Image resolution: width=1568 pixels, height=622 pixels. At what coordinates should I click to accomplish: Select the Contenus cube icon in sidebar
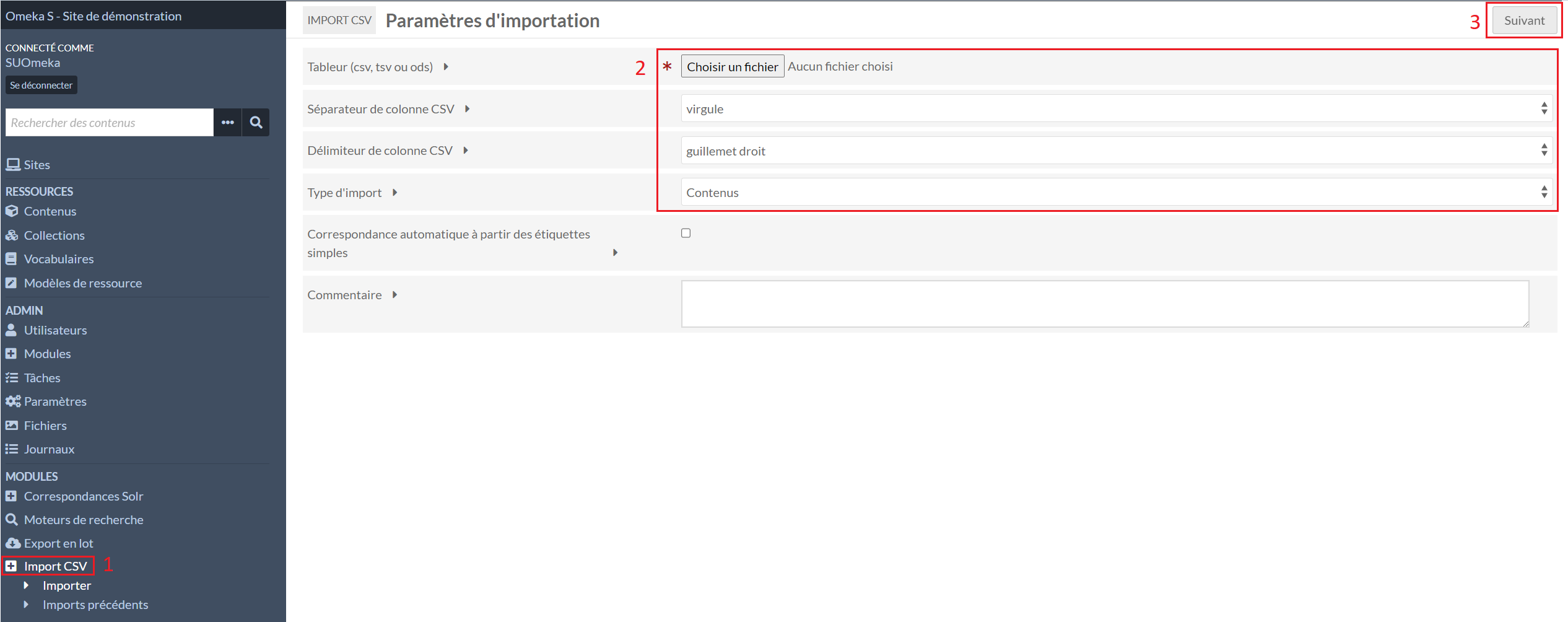tap(12, 211)
